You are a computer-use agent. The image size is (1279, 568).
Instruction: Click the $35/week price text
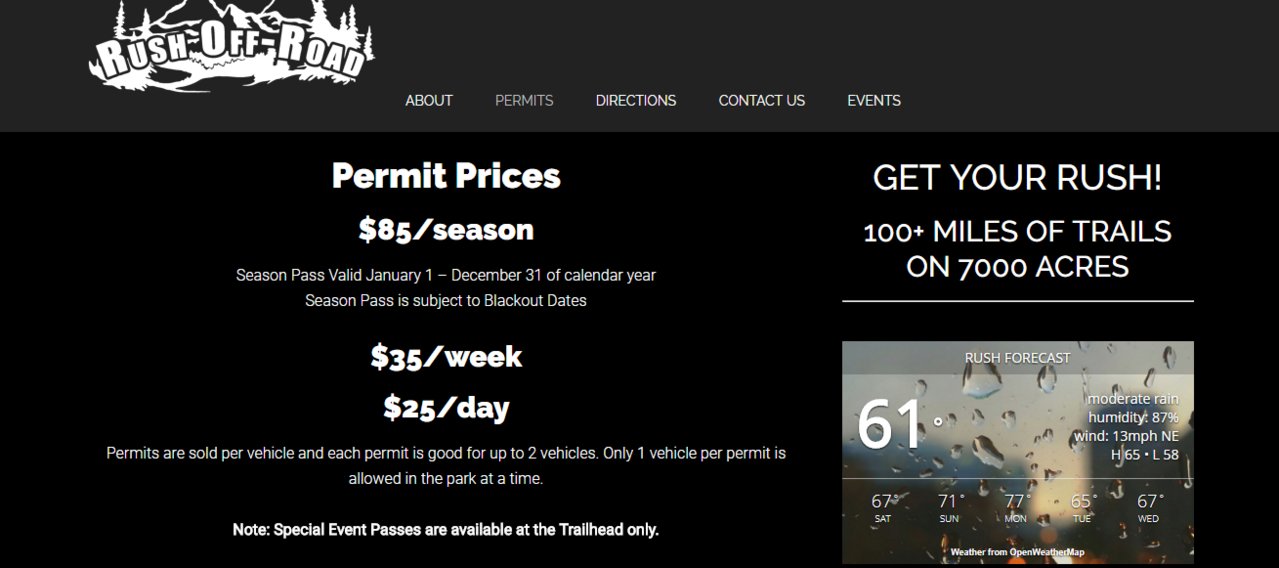tap(446, 357)
